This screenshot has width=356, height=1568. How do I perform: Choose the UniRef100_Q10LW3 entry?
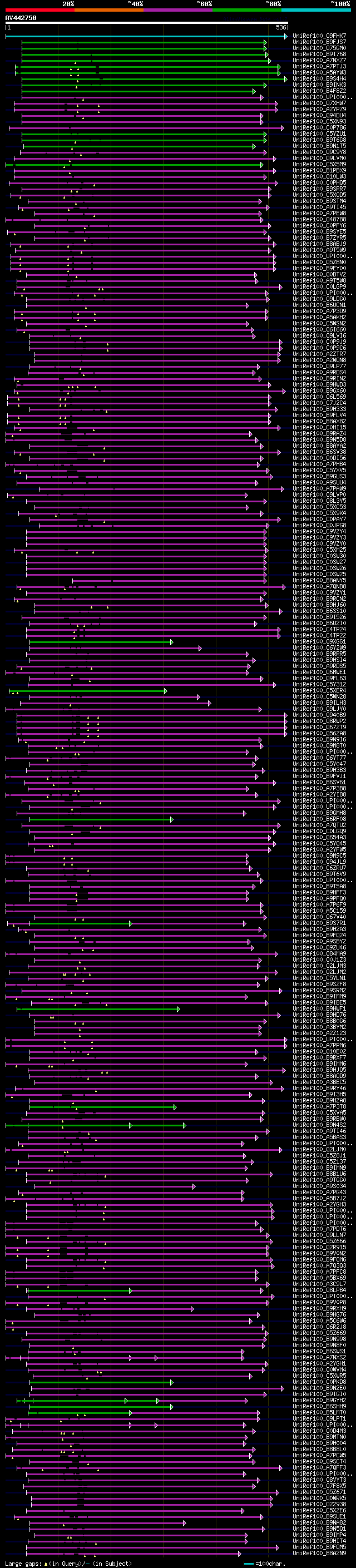[x=319, y=176]
